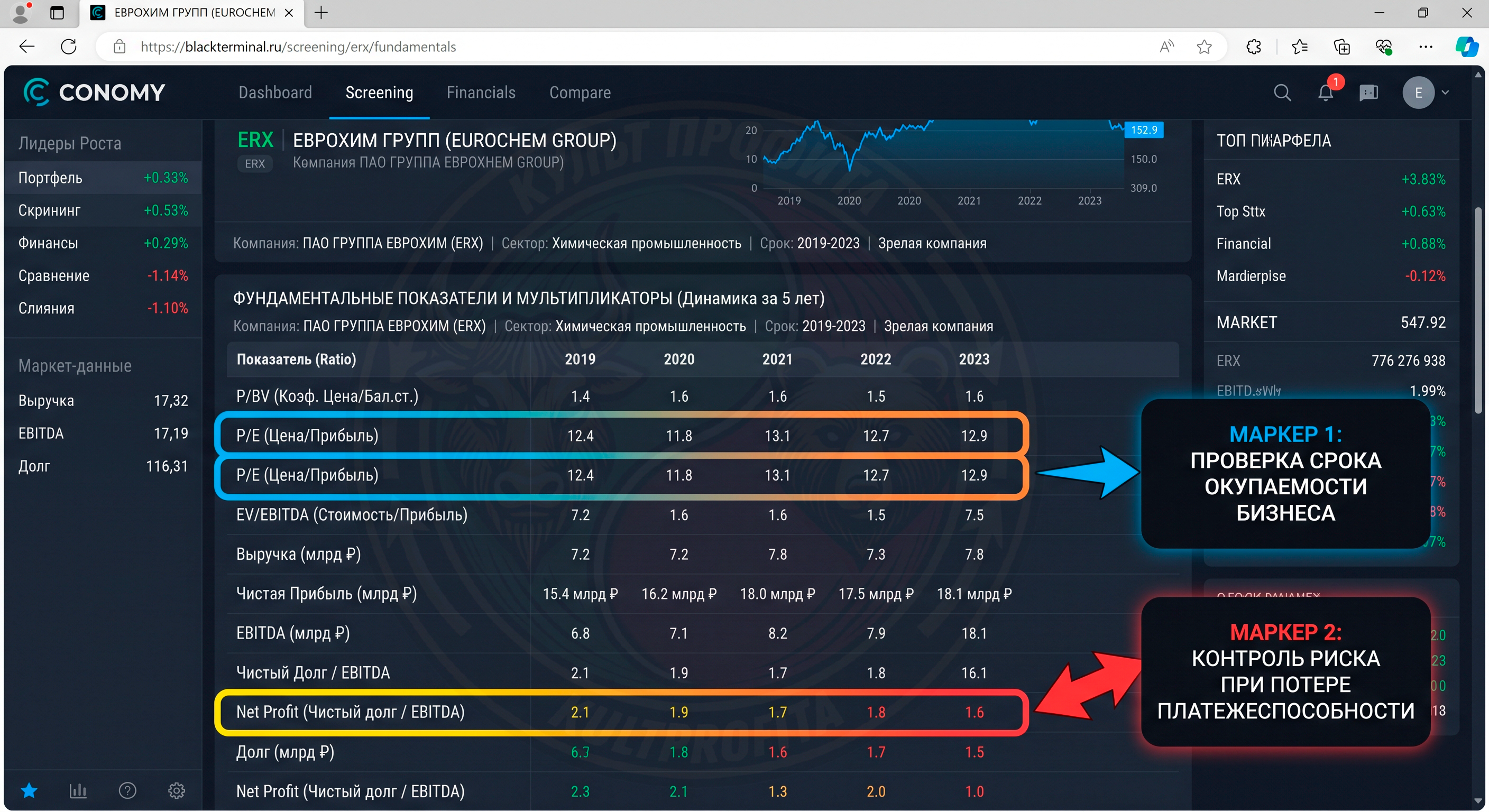
Task: Open notifications bell with one alert
Action: 1326,93
